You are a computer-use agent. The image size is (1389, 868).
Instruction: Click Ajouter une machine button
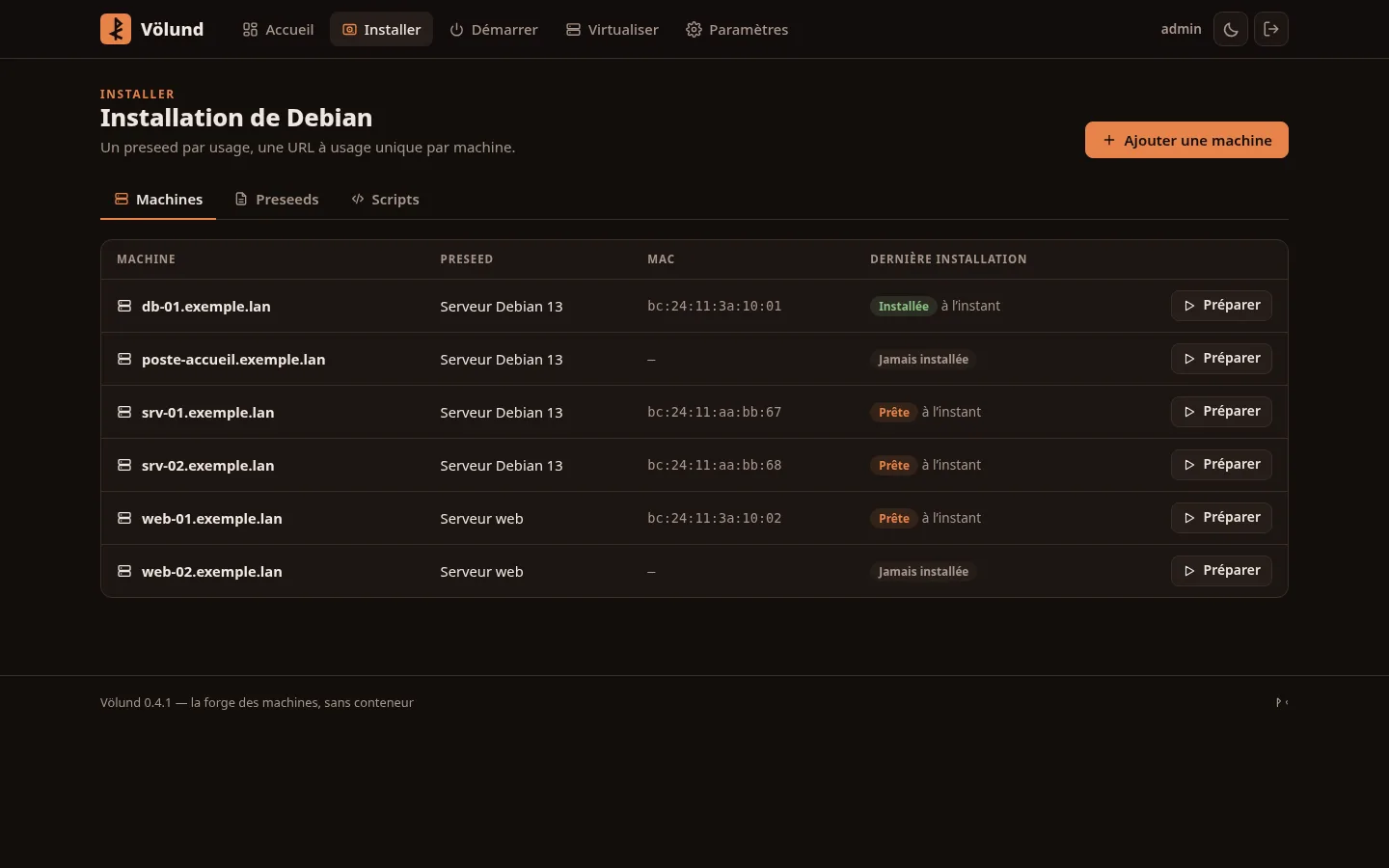pos(1186,140)
